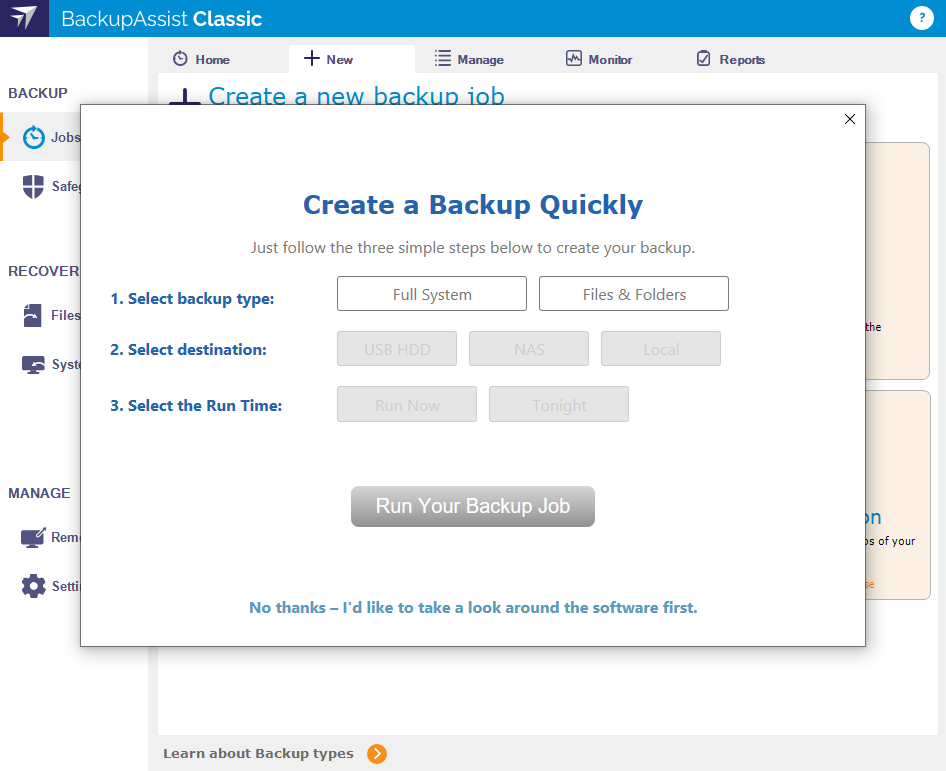The image size is (946, 771).
Task: Click the Safeguard shield icon in sidebar
Action: (x=33, y=186)
